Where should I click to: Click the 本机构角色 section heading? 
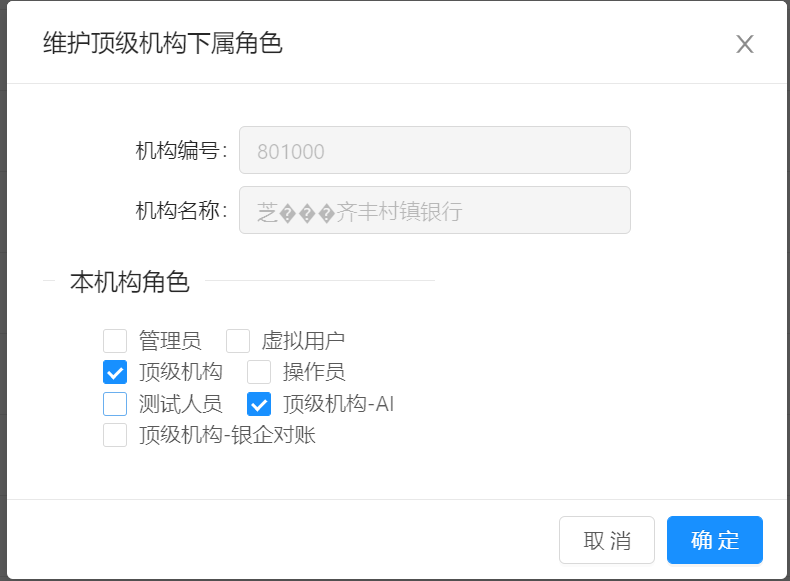pyautogui.click(x=129, y=282)
